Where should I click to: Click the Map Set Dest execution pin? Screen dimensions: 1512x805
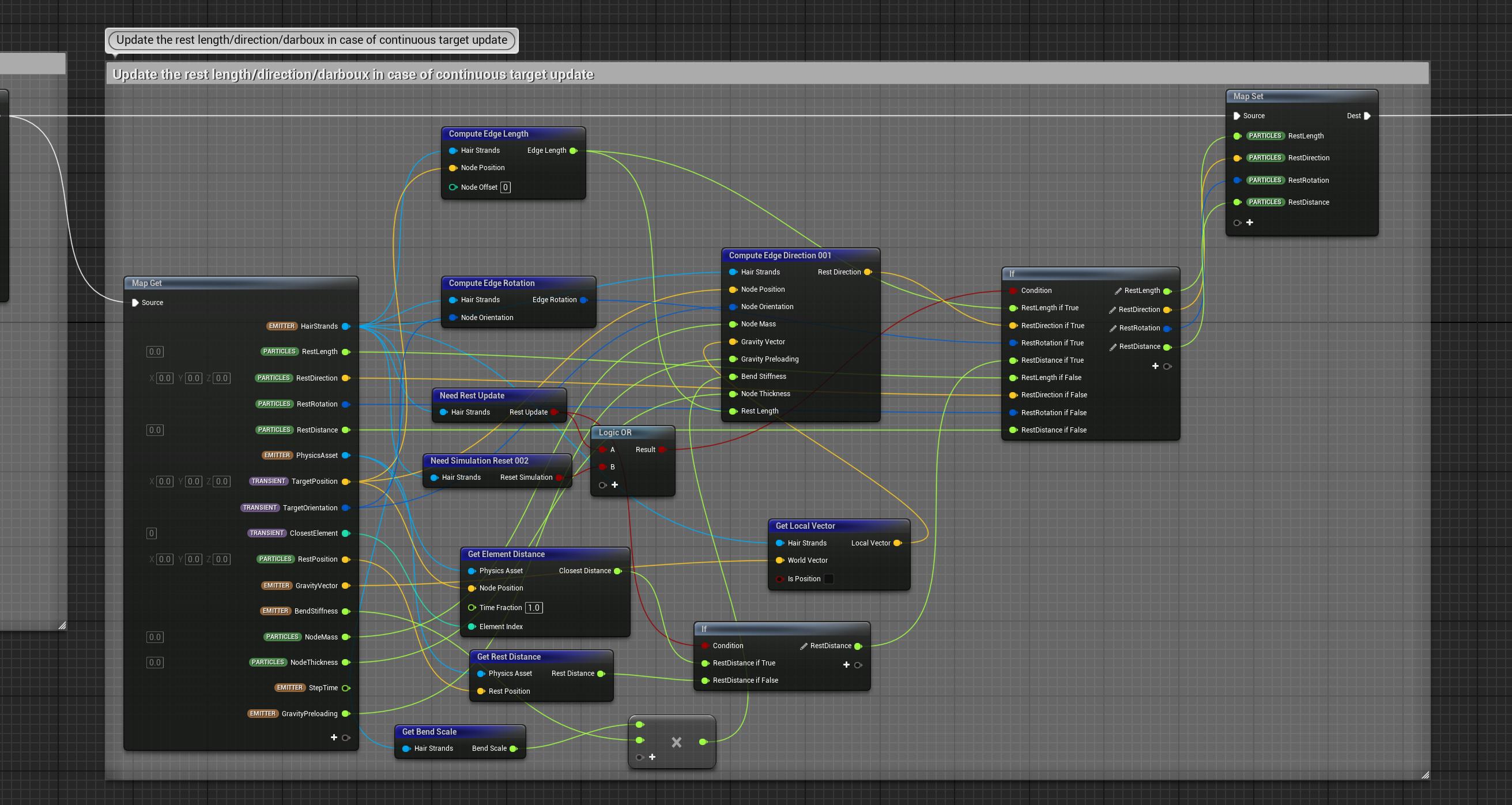(1367, 116)
